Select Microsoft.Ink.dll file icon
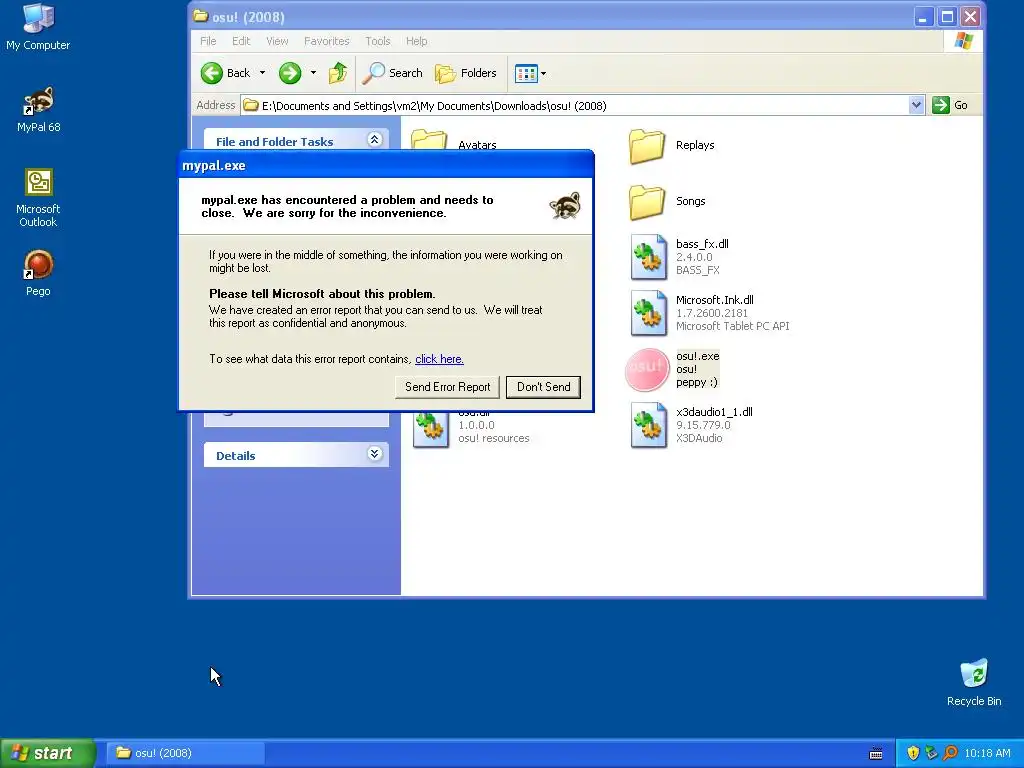The width and height of the screenshot is (1024, 768). pos(648,313)
